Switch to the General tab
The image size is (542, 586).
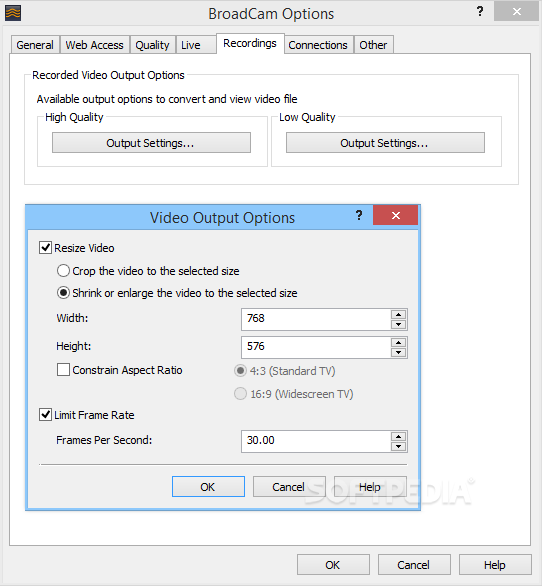35,45
